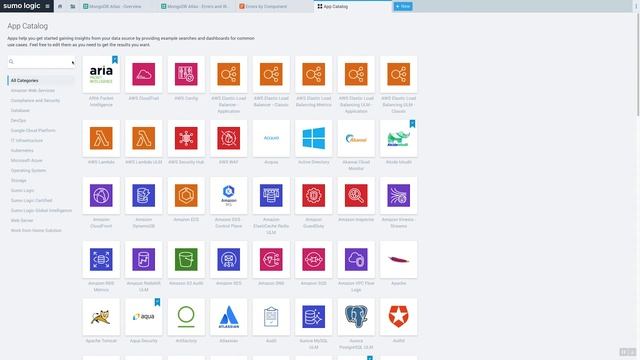Open the Amazon S3 Audit app
The width and height of the screenshot is (640, 360).
point(186,260)
